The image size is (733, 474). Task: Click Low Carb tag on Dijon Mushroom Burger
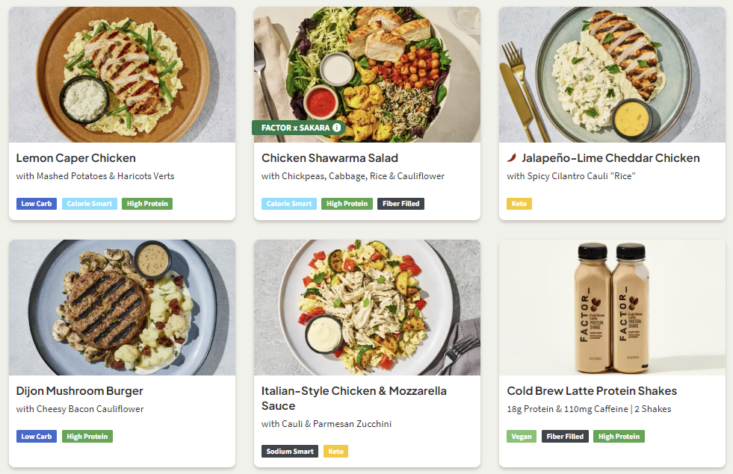click(x=36, y=436)
